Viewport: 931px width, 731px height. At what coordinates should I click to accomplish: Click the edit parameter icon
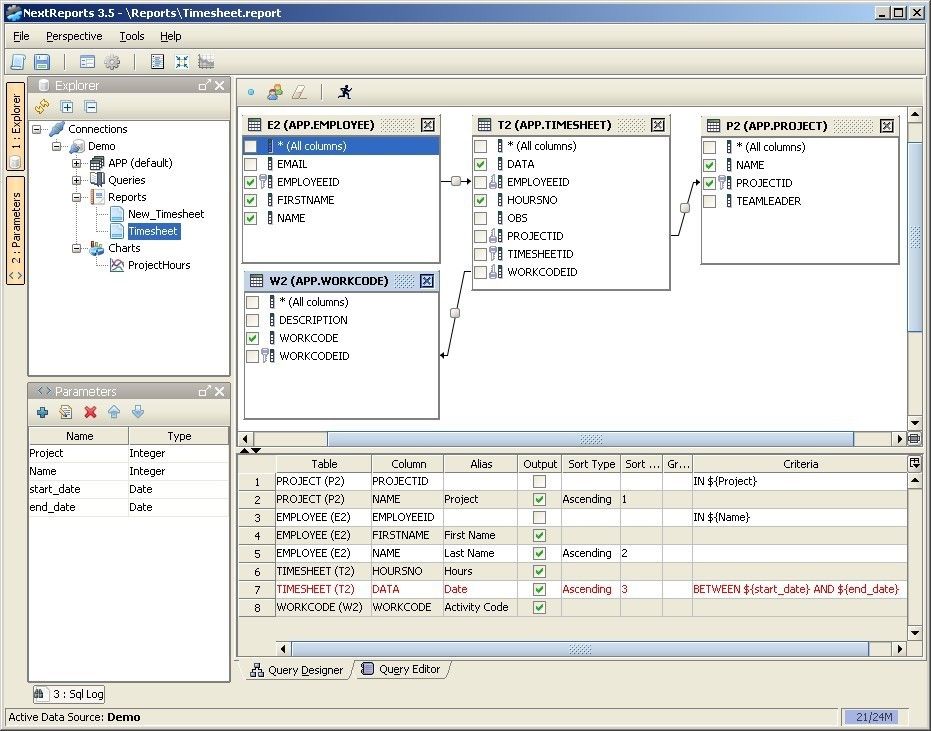pyautogui.click(x=66, y=412)
